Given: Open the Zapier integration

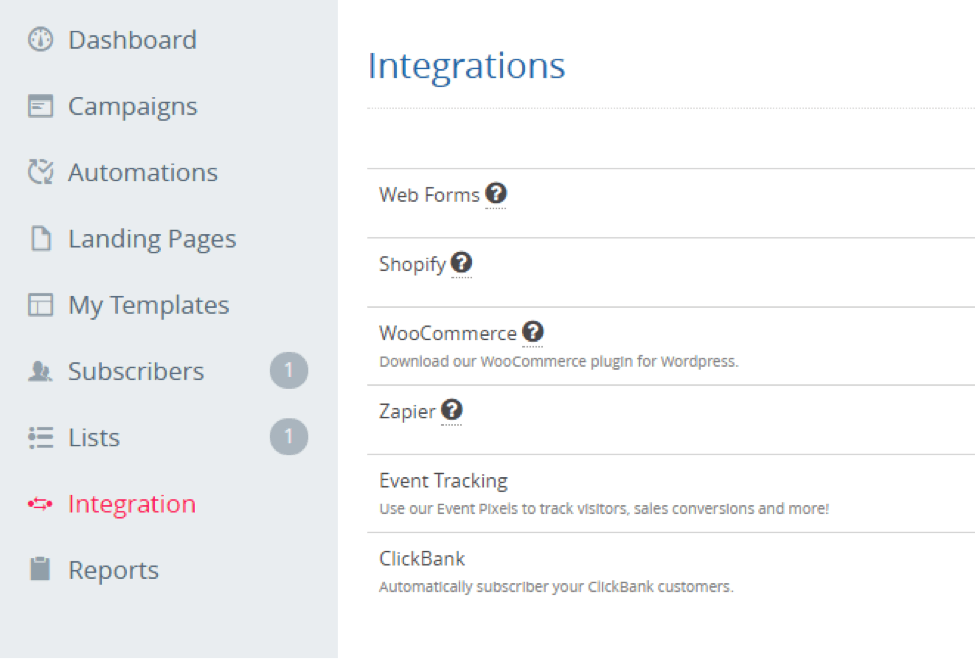Looking at the screenshot, I should point(407,412).
